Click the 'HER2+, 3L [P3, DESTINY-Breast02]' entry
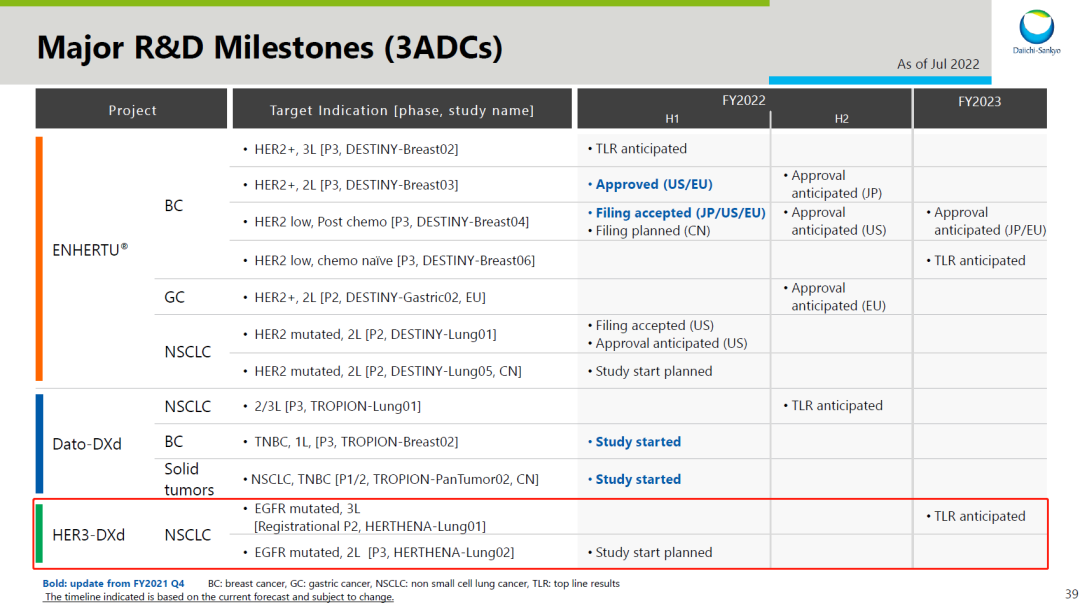 point(355,149)
